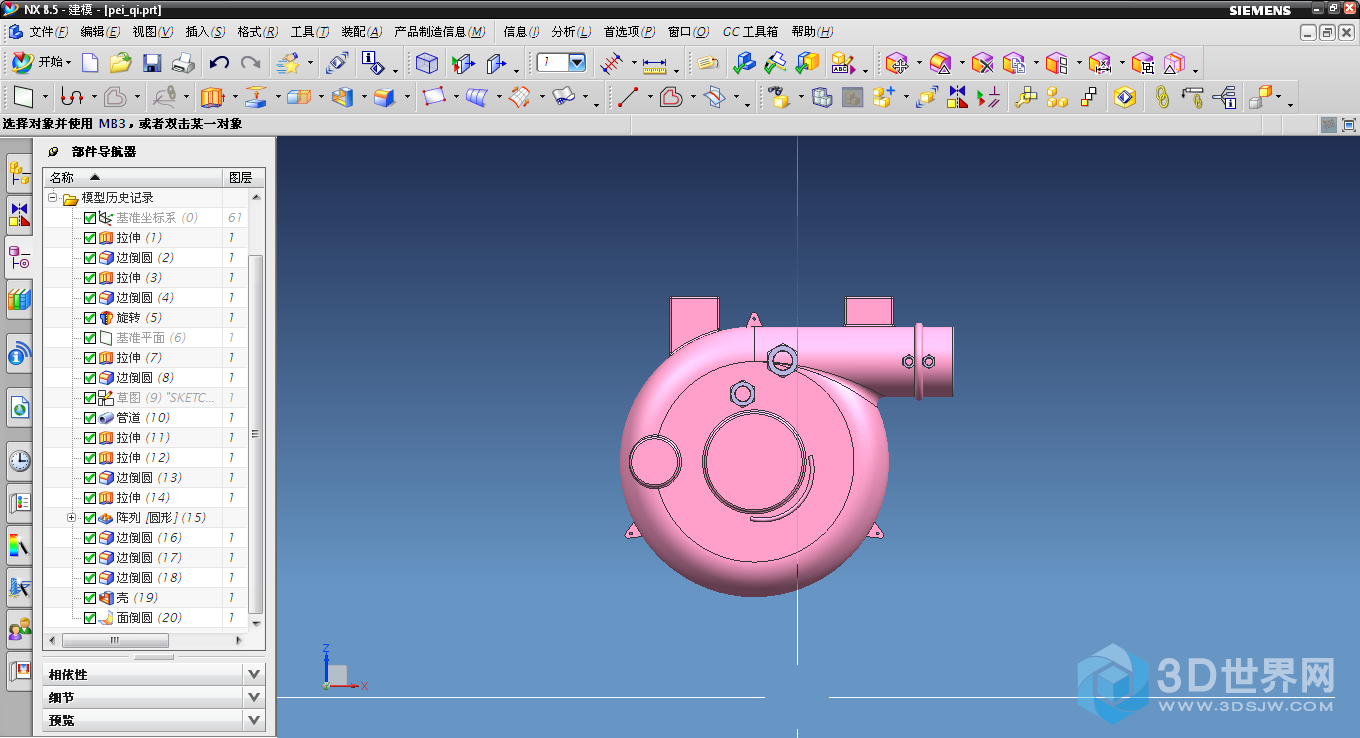This screenshot has width=1360, height=738.
Task: Open Assembly Constraints chain-link icon
Action: 1162,97
